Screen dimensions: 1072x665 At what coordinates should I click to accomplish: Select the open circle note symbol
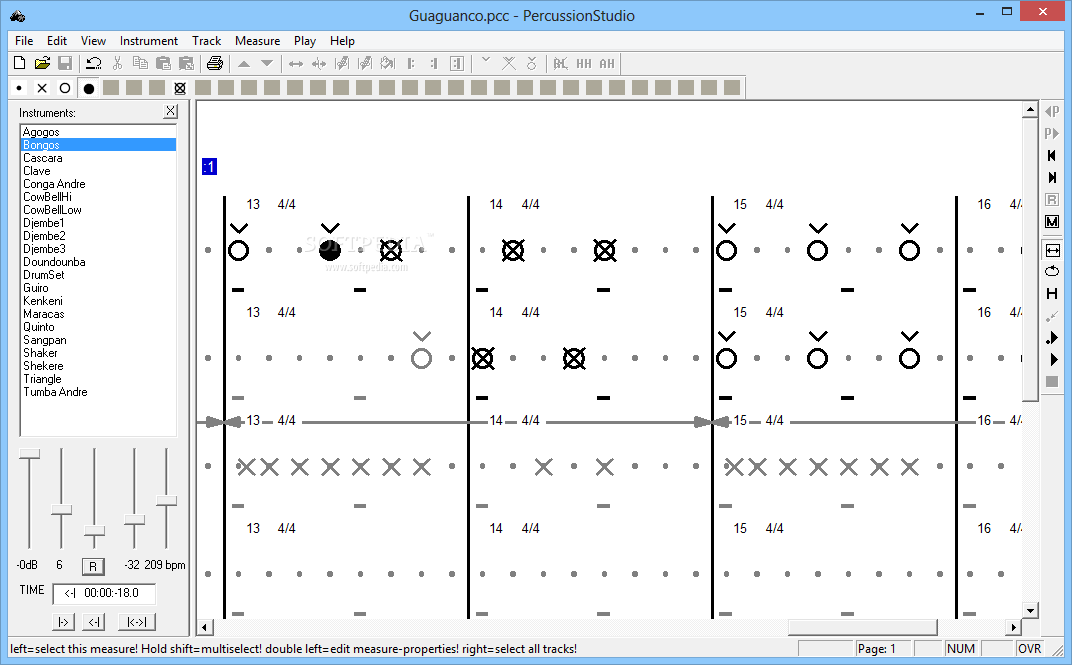tap(65, 88)
